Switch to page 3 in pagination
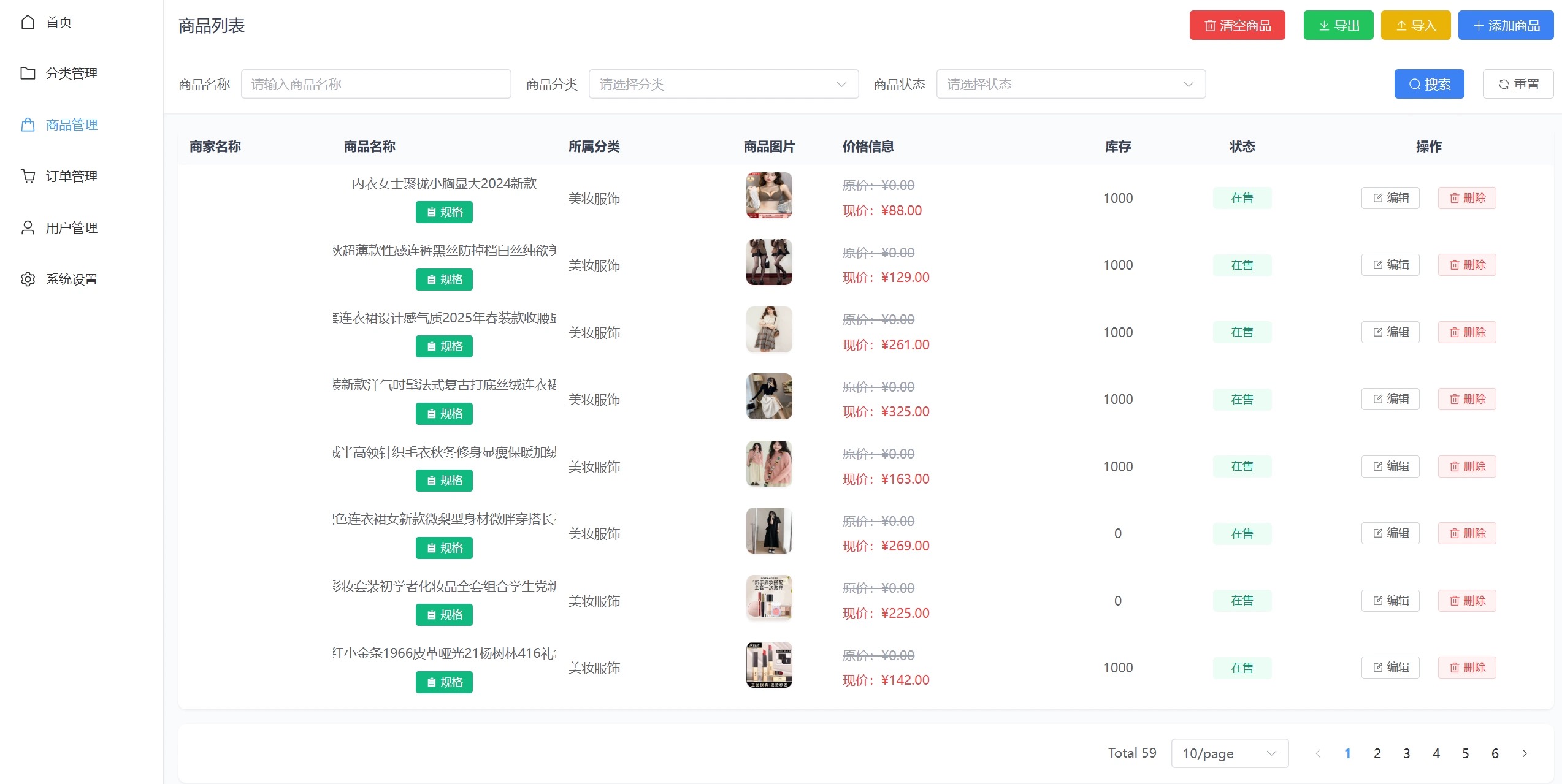The width and height of the screenshot is (1562, 784). pos(1406,753)
